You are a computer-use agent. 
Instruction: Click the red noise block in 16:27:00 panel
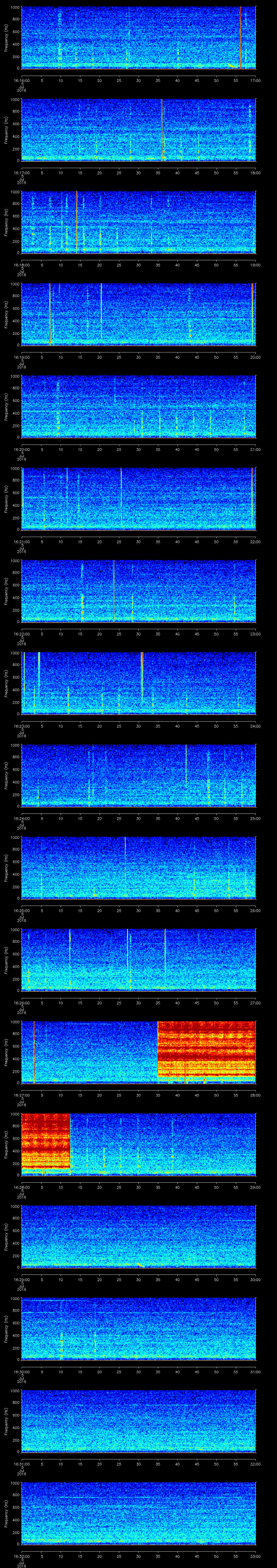206,1049
